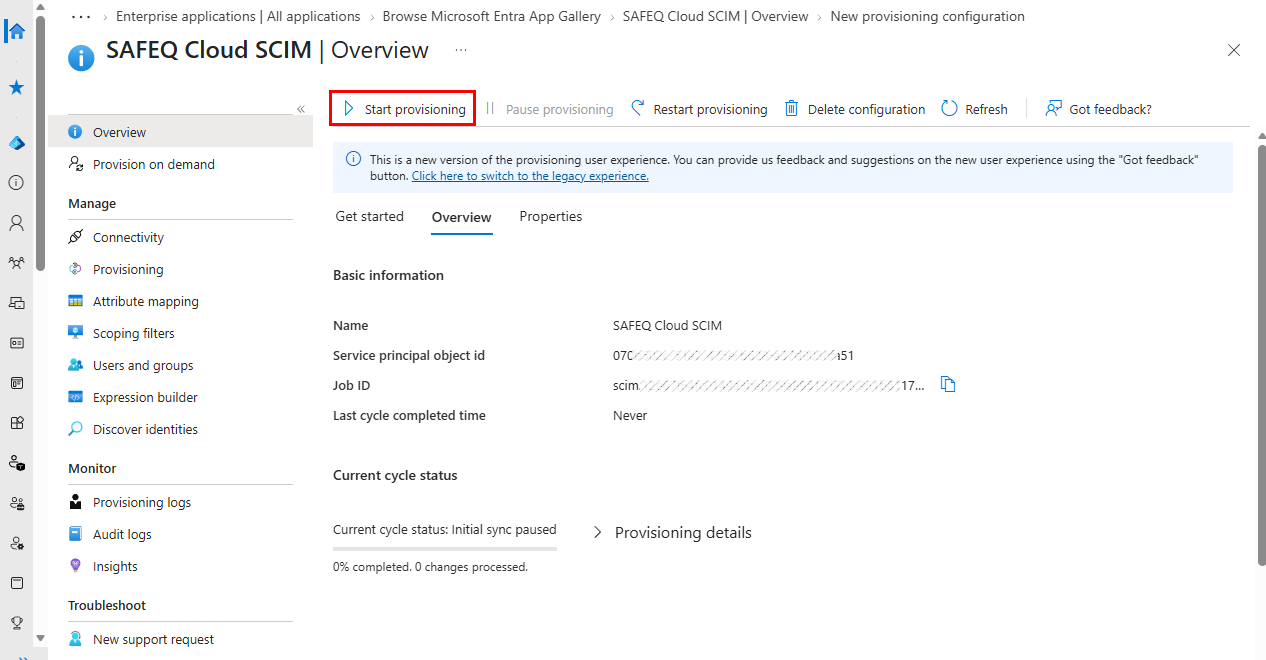Open the trophy icon in left rail
The height and width of the screenshot is (660, 1266).
tap(16, 622)
